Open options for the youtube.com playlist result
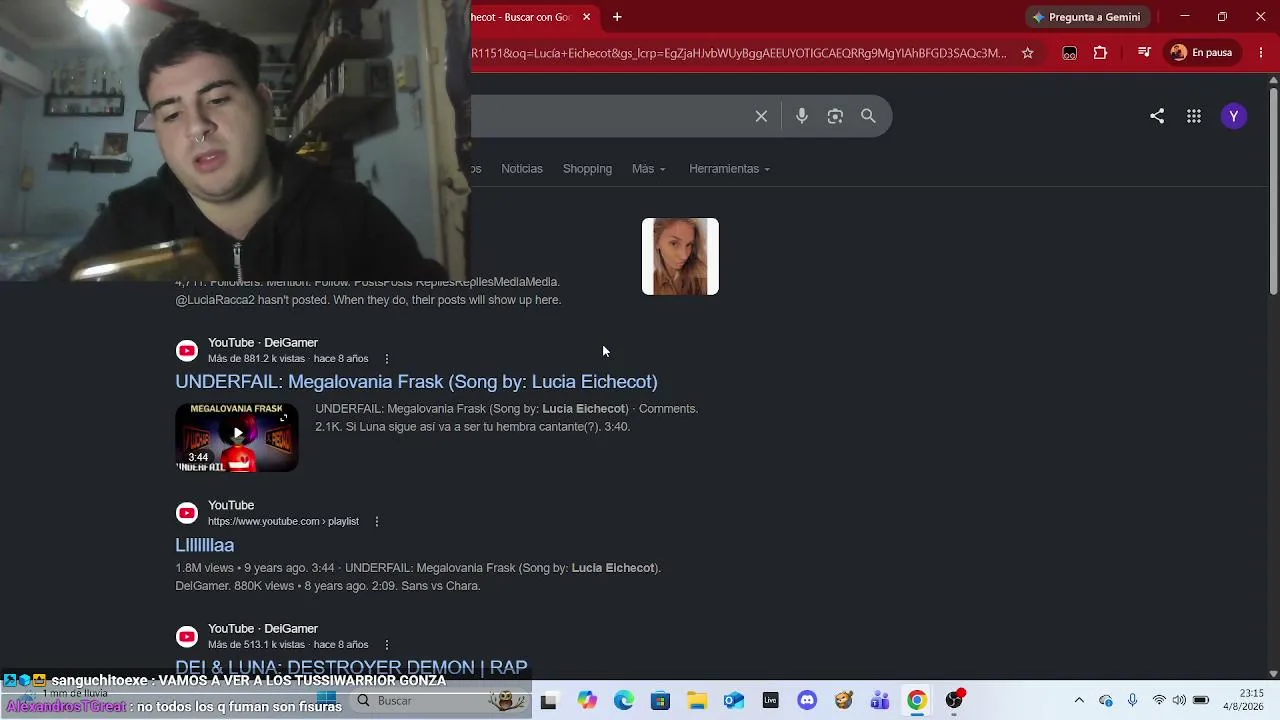 377,522
